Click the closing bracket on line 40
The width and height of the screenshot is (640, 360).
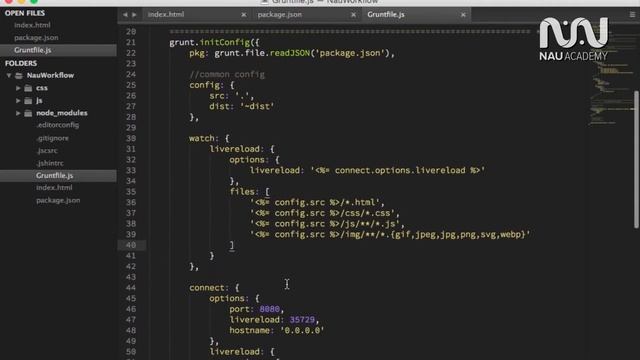[232, 245]
